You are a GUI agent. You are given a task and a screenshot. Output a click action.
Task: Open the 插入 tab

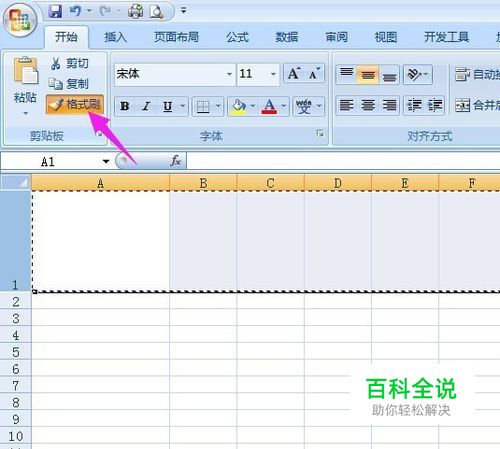tap(115, 37)
